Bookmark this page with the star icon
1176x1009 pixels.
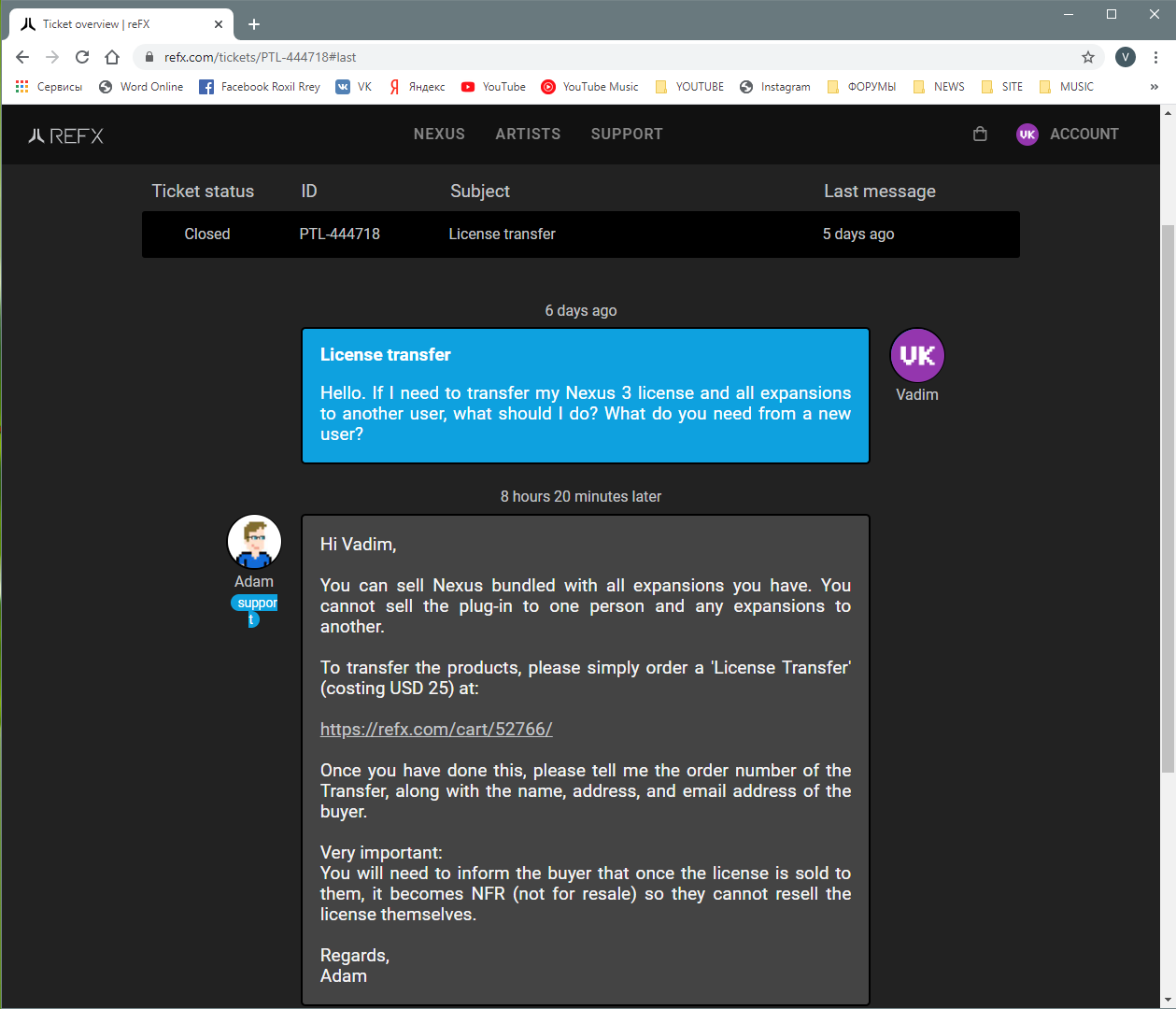click(1088, 57)
